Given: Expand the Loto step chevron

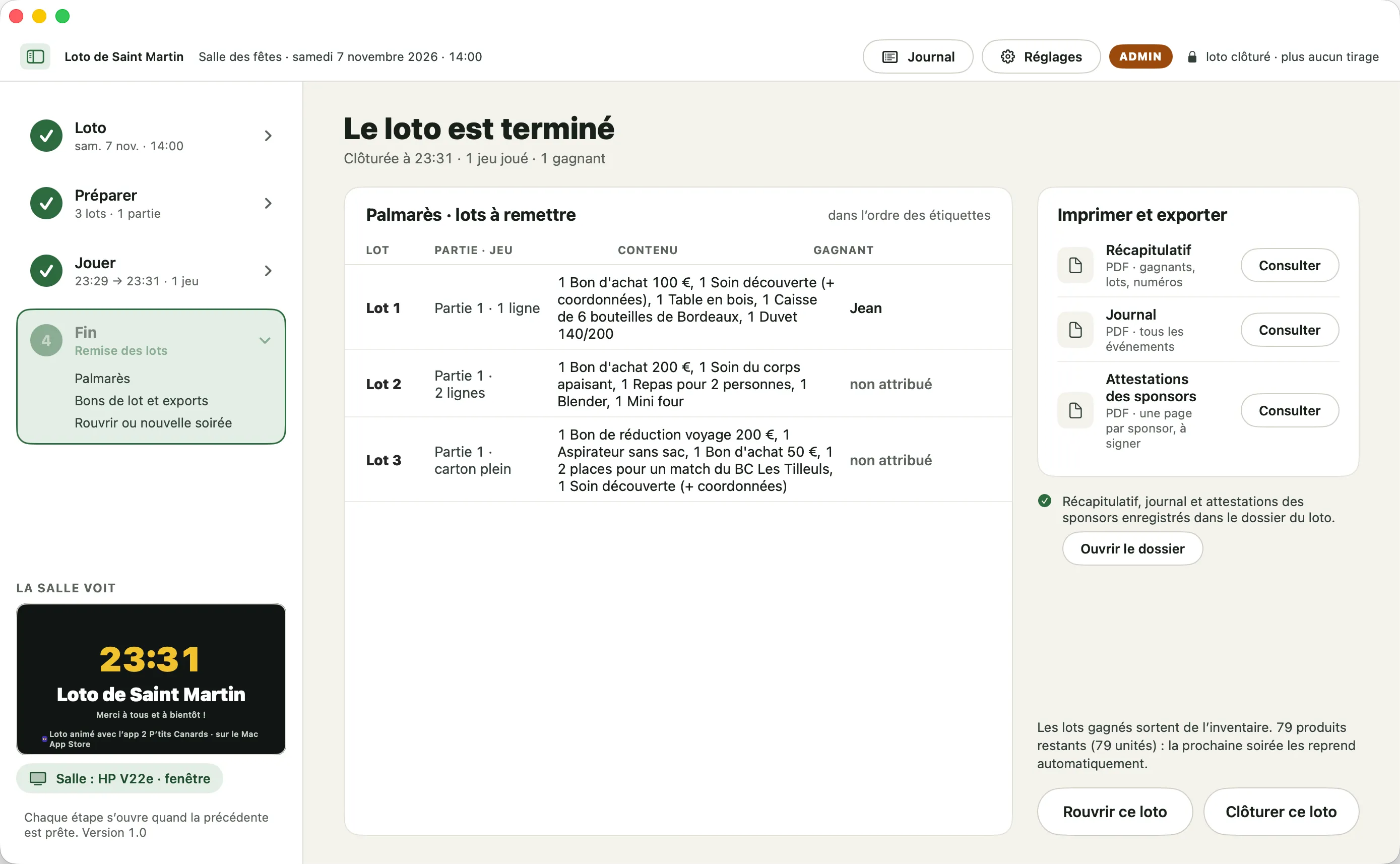Looking at the screenshot, I should [x=268, y=136].
